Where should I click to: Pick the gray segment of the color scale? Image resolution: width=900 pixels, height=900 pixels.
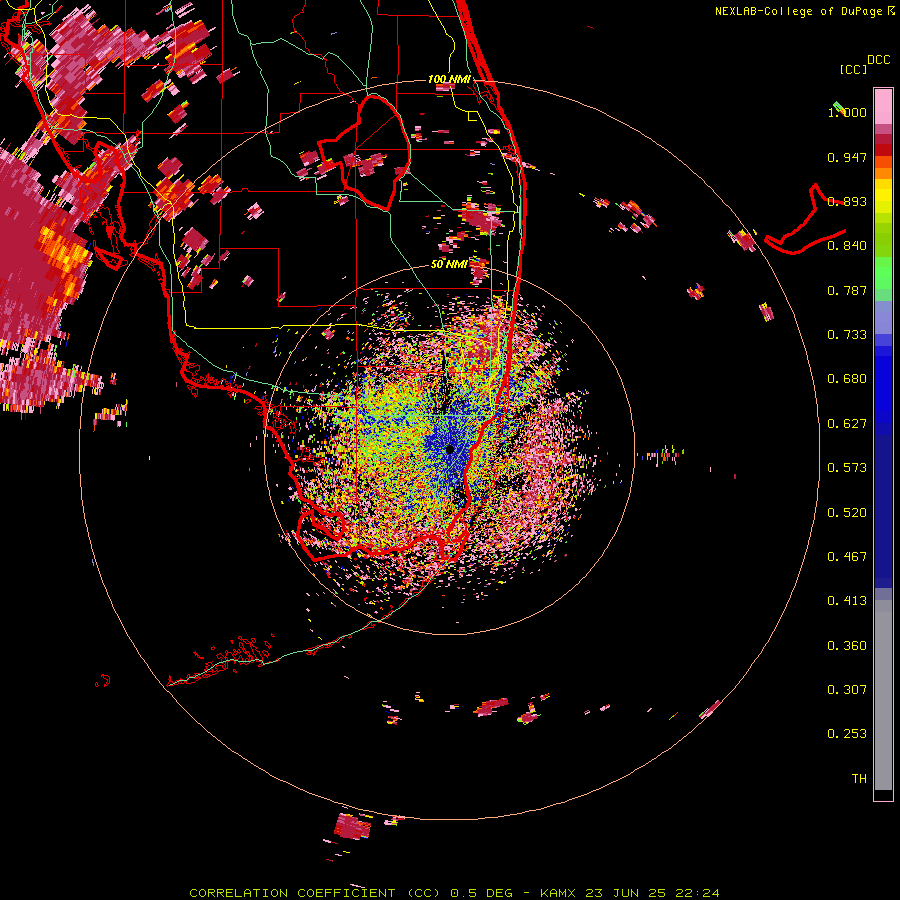pos(883,695)
